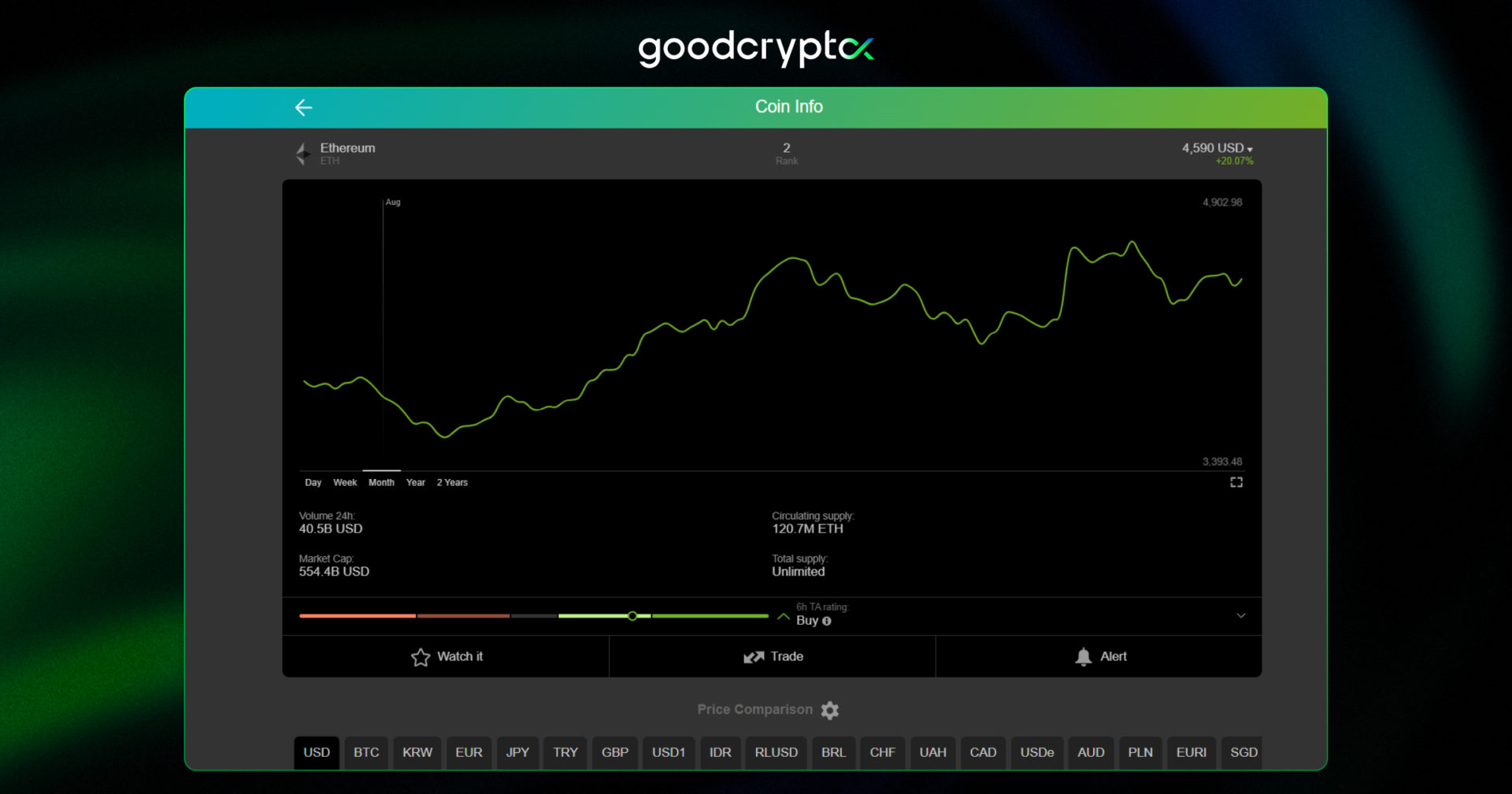Select the EUR currency option
The height and width of the screenshot is (794, 1512).
point(469,752)
